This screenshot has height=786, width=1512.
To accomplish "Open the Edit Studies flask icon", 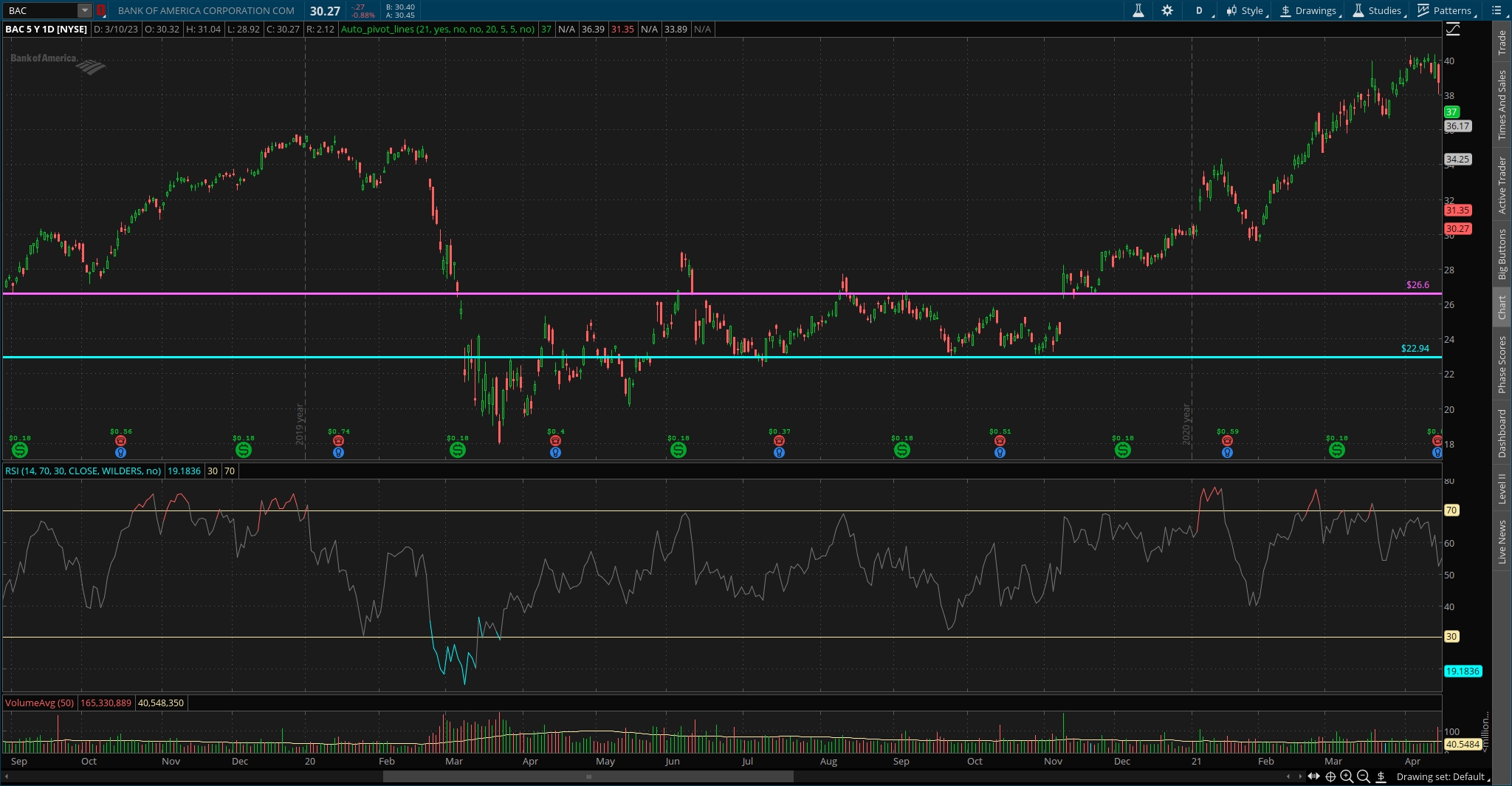I will coord(1138,10).
